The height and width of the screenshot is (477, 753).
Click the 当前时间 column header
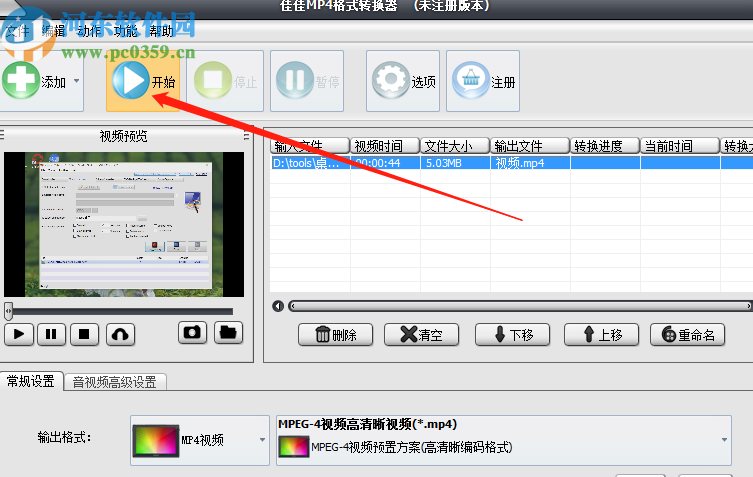click(680, 146)
